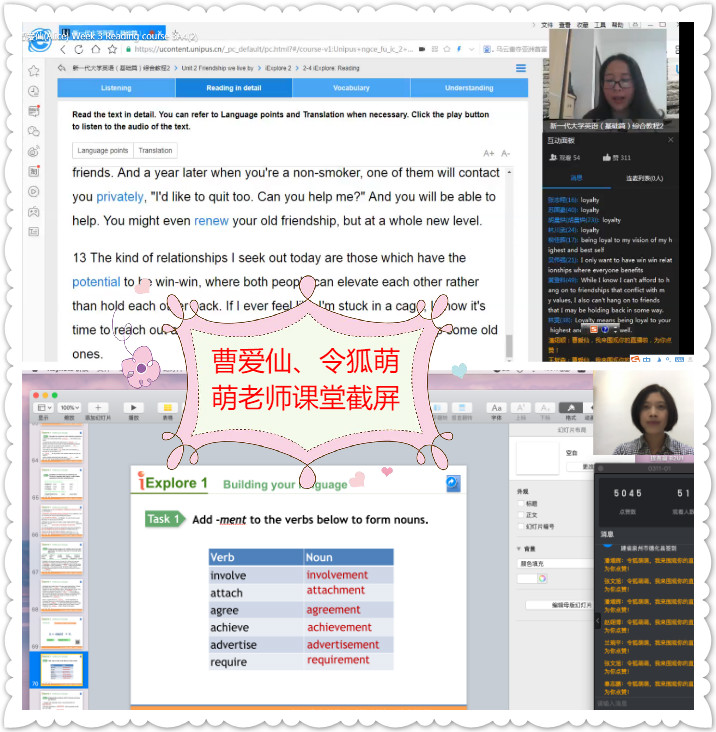
Task: Toggle the 幻灯片编号 slide number checkbox
Action: pyautogui.click(x=522, y=527)
